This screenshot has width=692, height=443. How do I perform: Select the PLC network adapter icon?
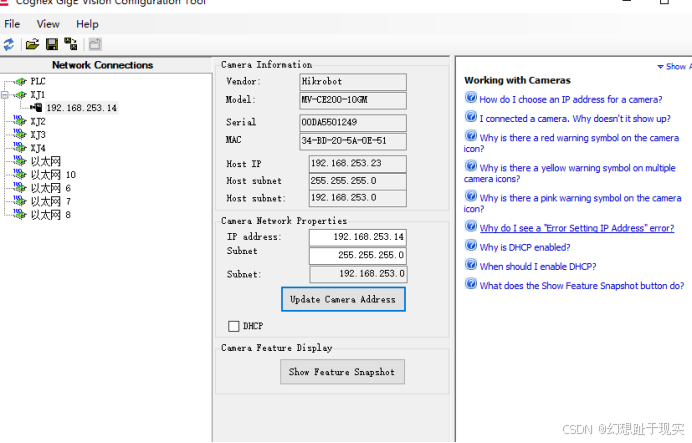(20, 81)
